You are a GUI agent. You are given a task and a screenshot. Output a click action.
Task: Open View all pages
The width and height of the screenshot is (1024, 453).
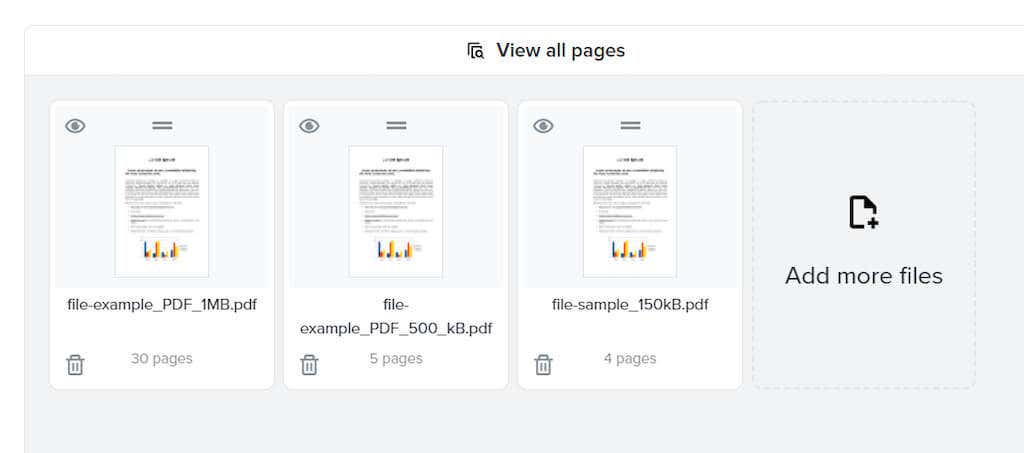click(x=546, y=50)
